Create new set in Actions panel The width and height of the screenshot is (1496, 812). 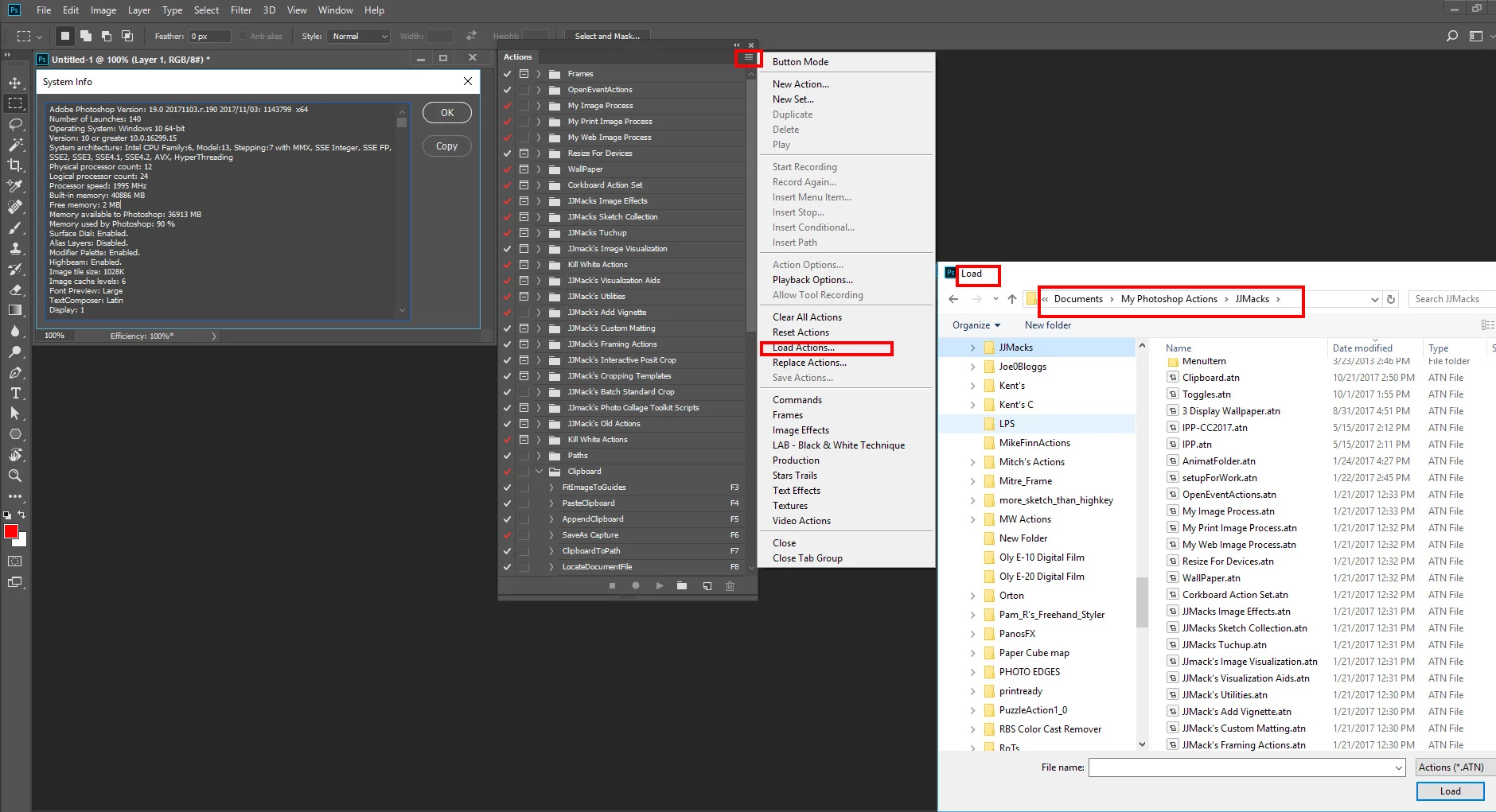[682, 586]
